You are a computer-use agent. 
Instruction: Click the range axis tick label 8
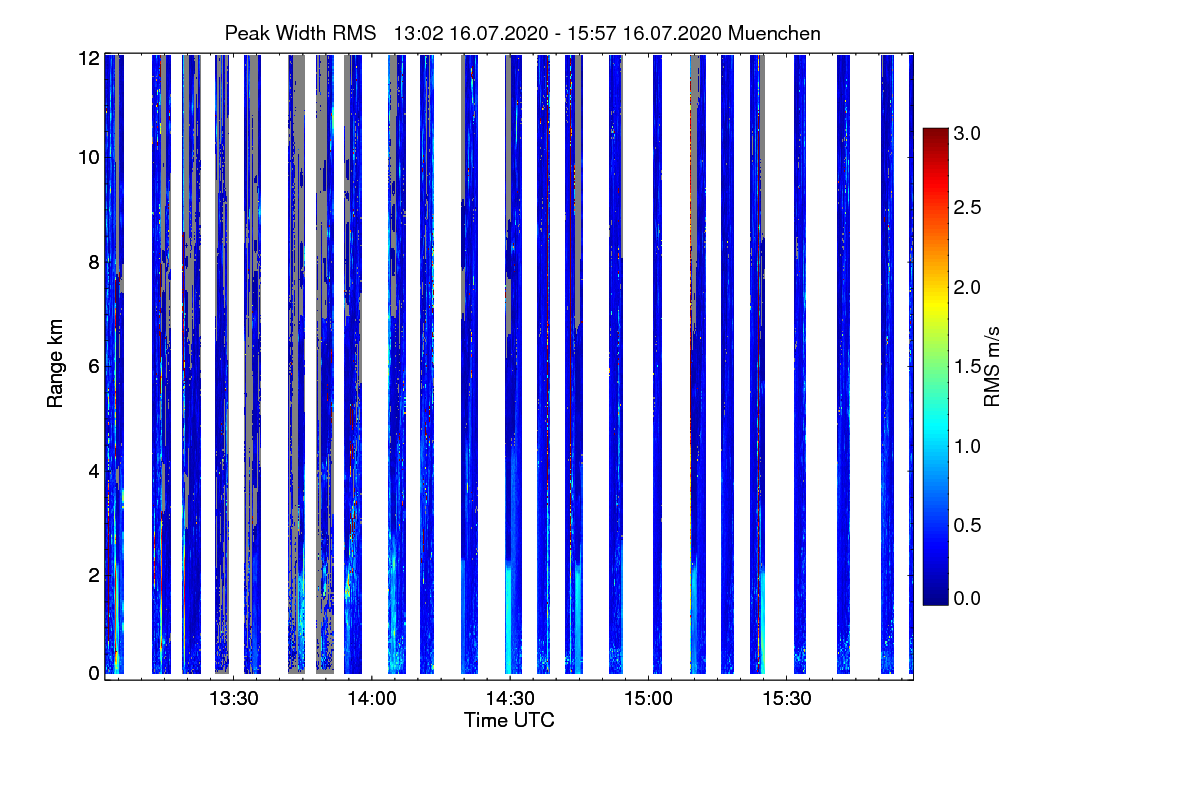(94, 262)
